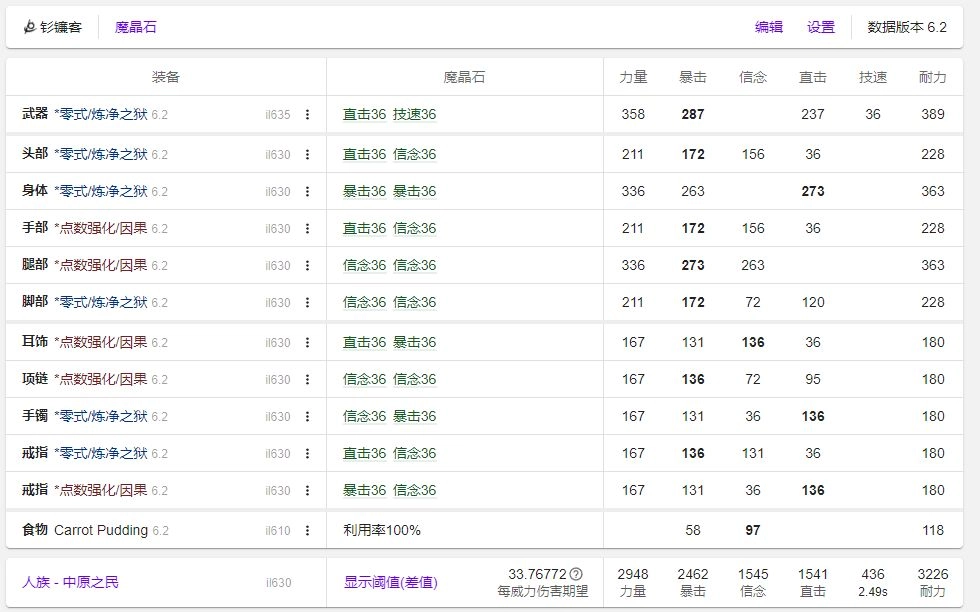The width and height of the screenshot is (980, 612).
Task: Select race 人族 - 中原之民
Action: pos(70,582)
